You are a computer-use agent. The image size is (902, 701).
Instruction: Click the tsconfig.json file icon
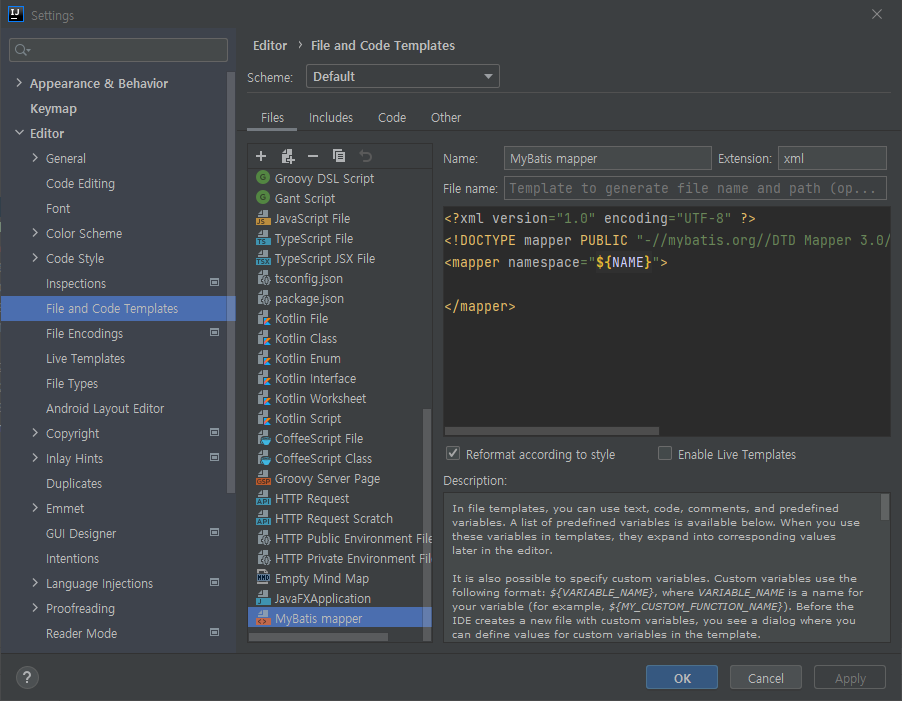point(263,278)
